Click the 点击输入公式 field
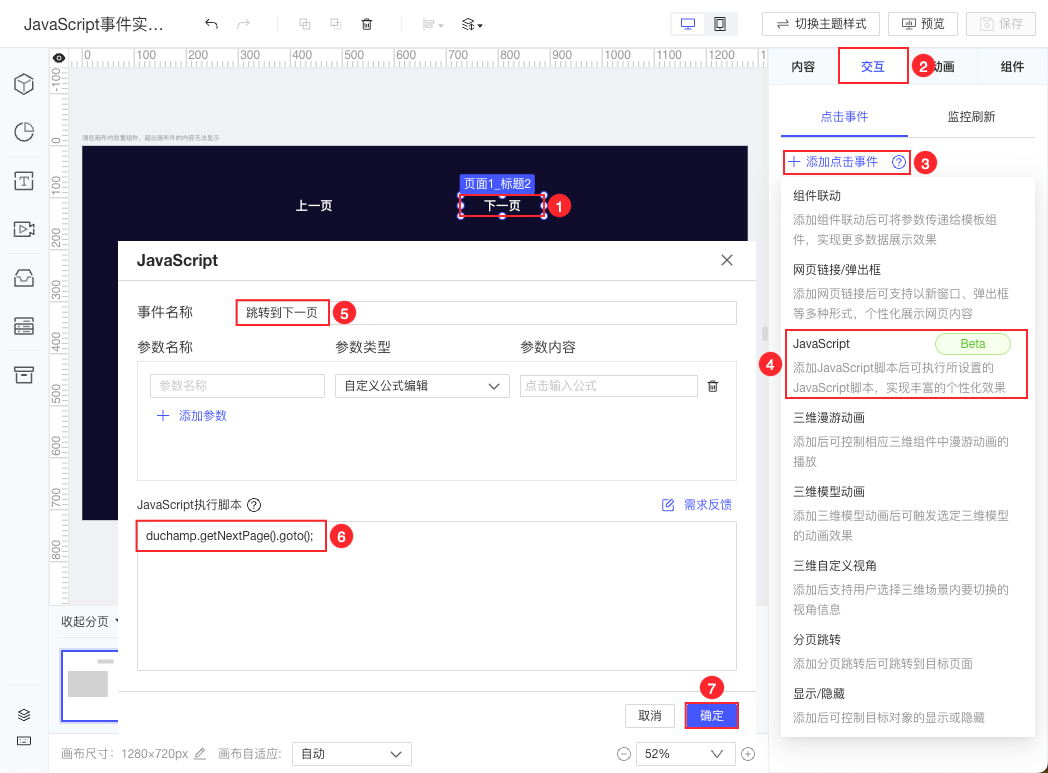Viewport: 1048px width, 773px height. (608, 386)
